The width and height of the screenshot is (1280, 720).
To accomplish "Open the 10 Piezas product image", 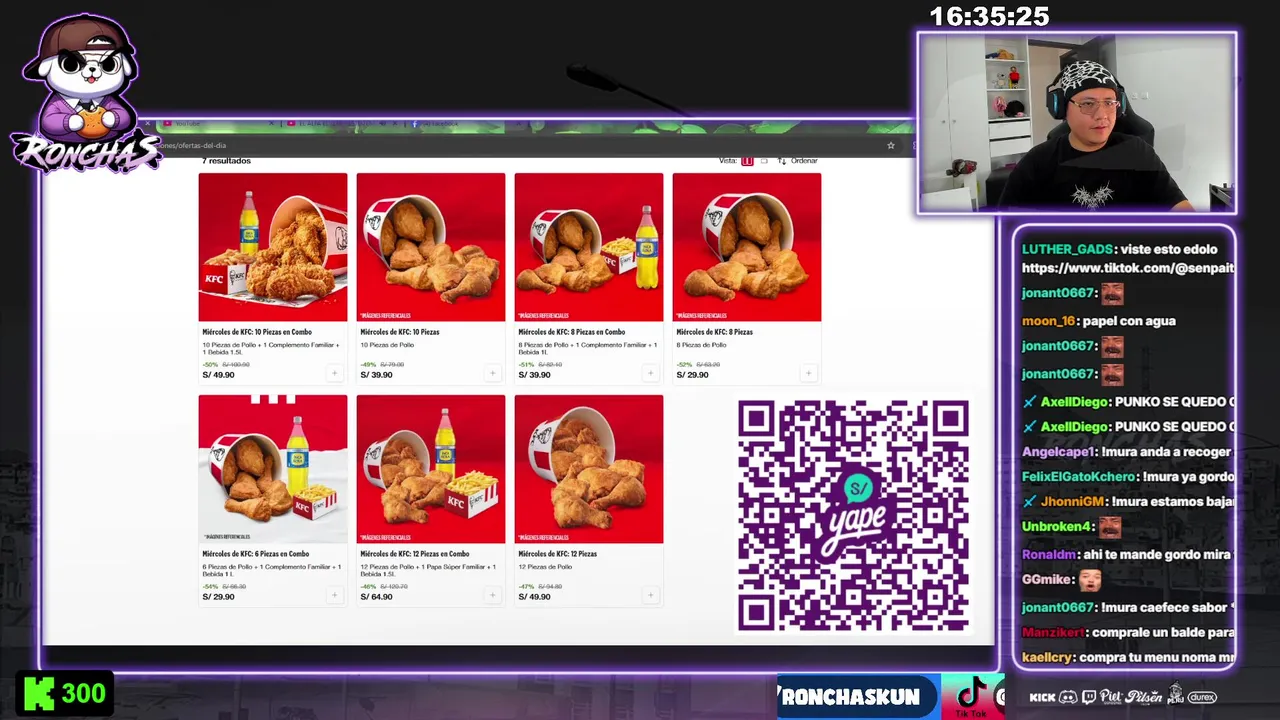I will pyautogui.click(x=431, y=247).
